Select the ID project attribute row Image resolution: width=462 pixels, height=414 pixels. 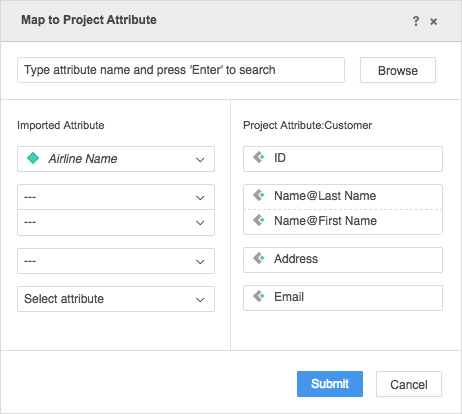pos(343,159)
